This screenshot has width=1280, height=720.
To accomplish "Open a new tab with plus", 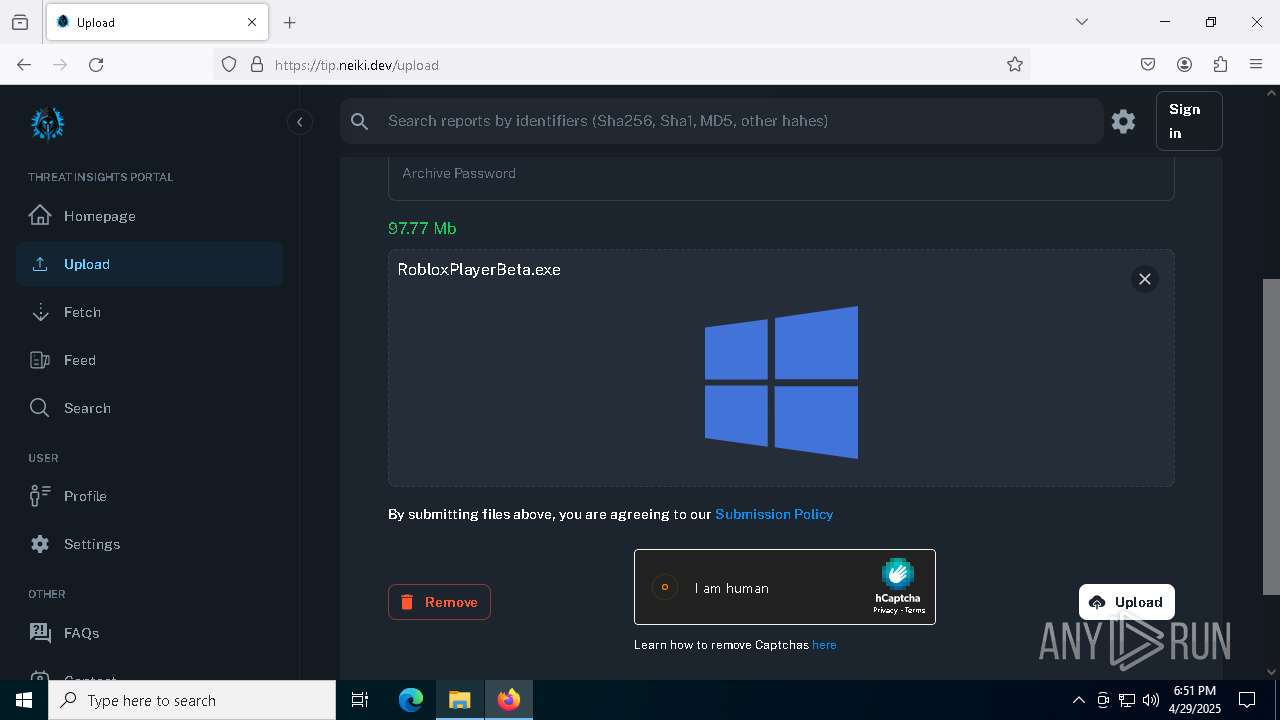I will (290, 22).
